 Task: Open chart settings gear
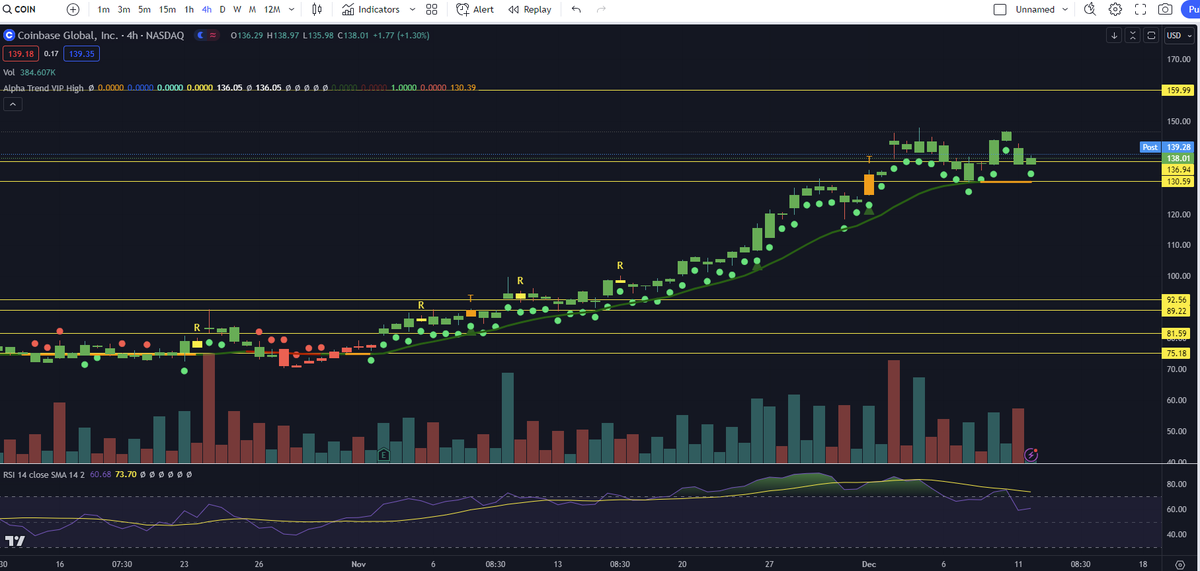coord(1115,9)
